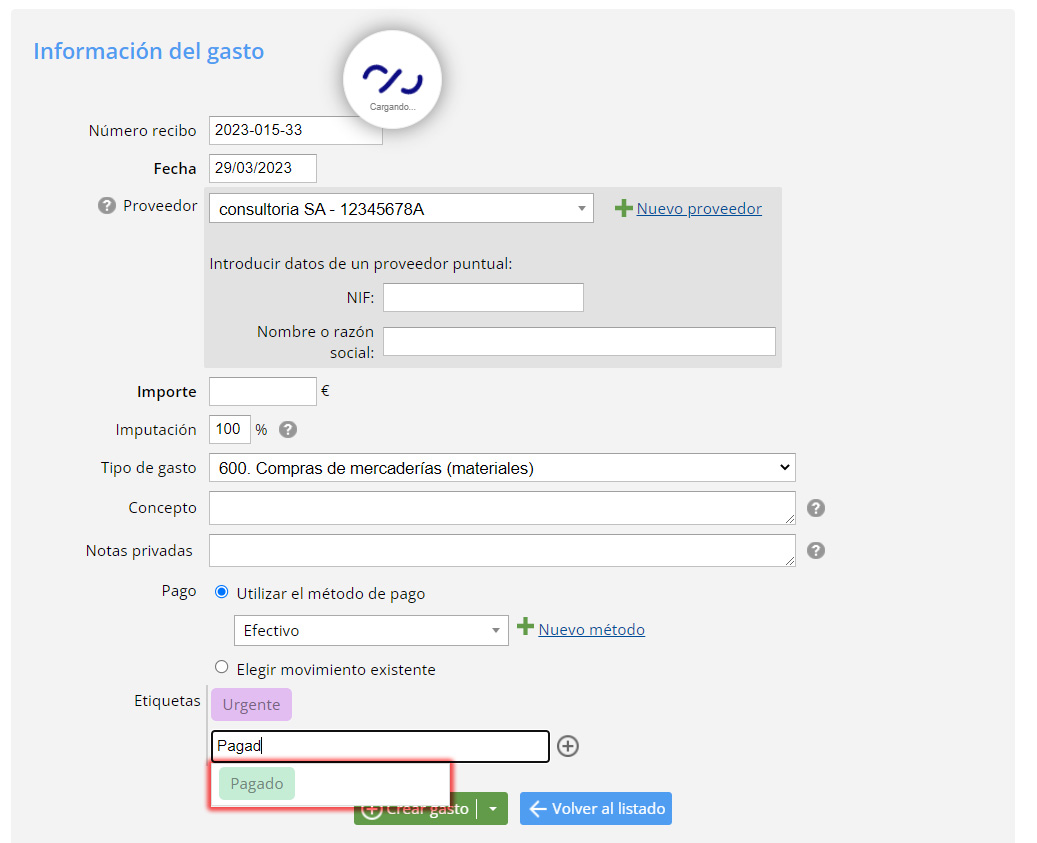Screen dimensions: 1037x843
Task: Click the green plus icon for Nuevo método
Action: 525,626
